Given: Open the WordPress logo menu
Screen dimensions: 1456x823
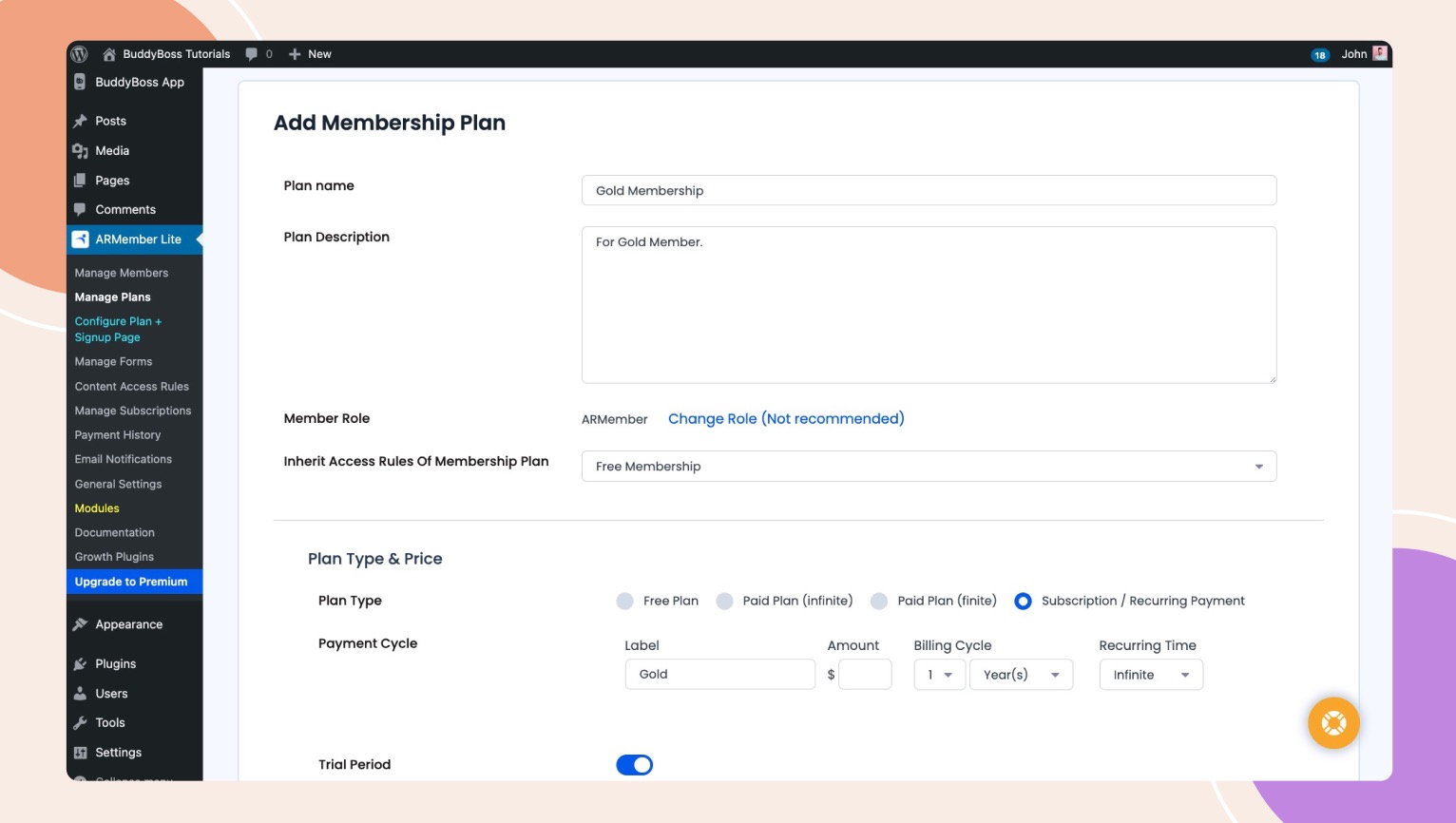Looking at the screenshot, I should click(x=80, y=54).
